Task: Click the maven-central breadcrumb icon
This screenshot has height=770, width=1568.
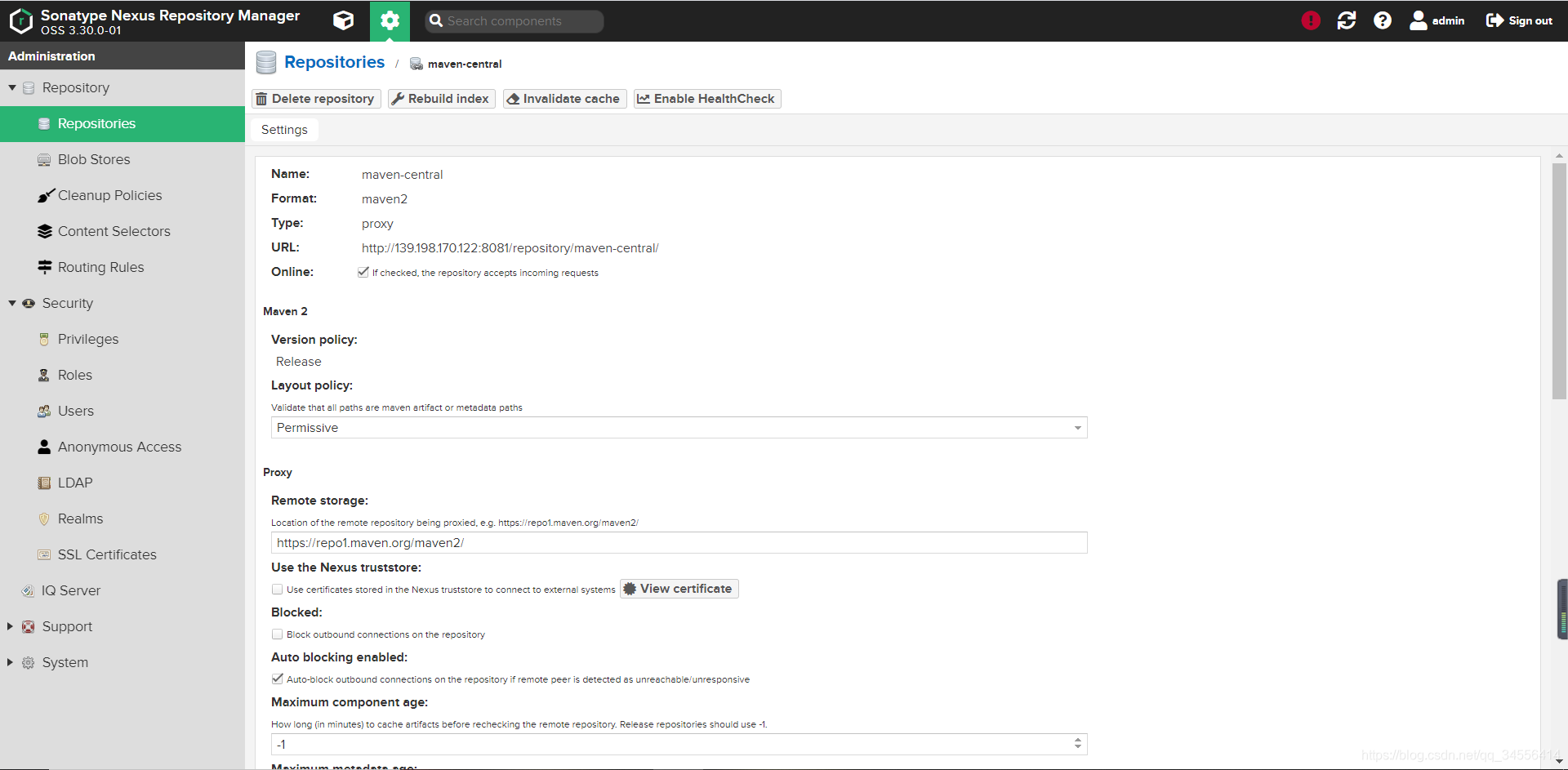Action: (416, 64)
